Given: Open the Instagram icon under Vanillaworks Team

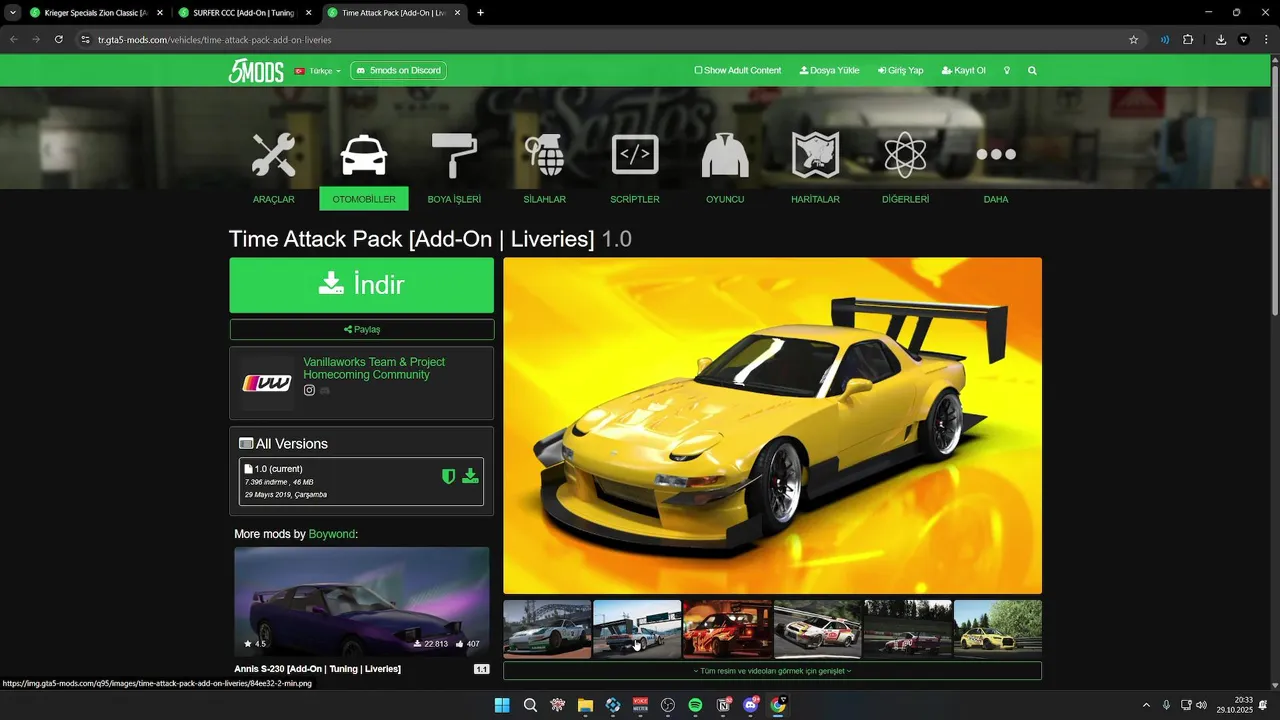Looking at the screenshot, I should [309, 390].
